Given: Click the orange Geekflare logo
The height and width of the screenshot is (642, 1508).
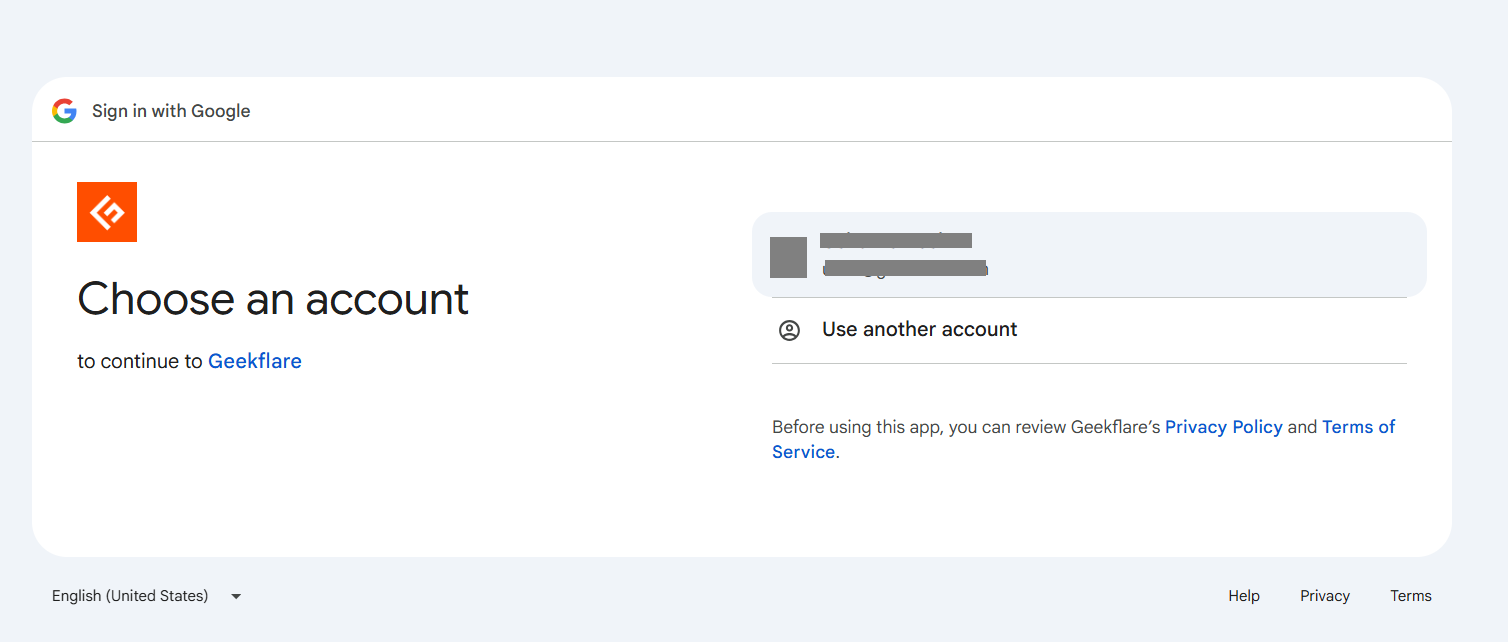Looking at the screenshot, I should (x=107, y=212).
